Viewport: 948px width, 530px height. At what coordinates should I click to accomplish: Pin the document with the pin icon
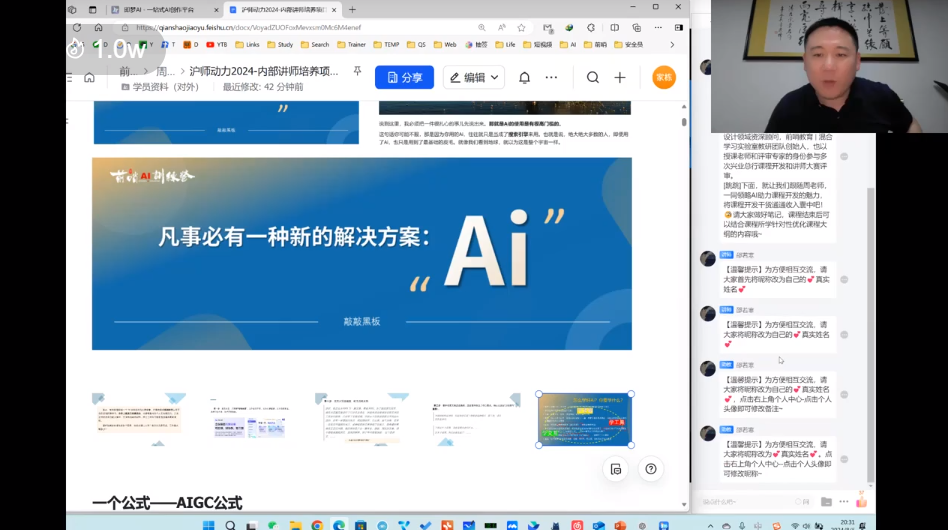point(357,71)
